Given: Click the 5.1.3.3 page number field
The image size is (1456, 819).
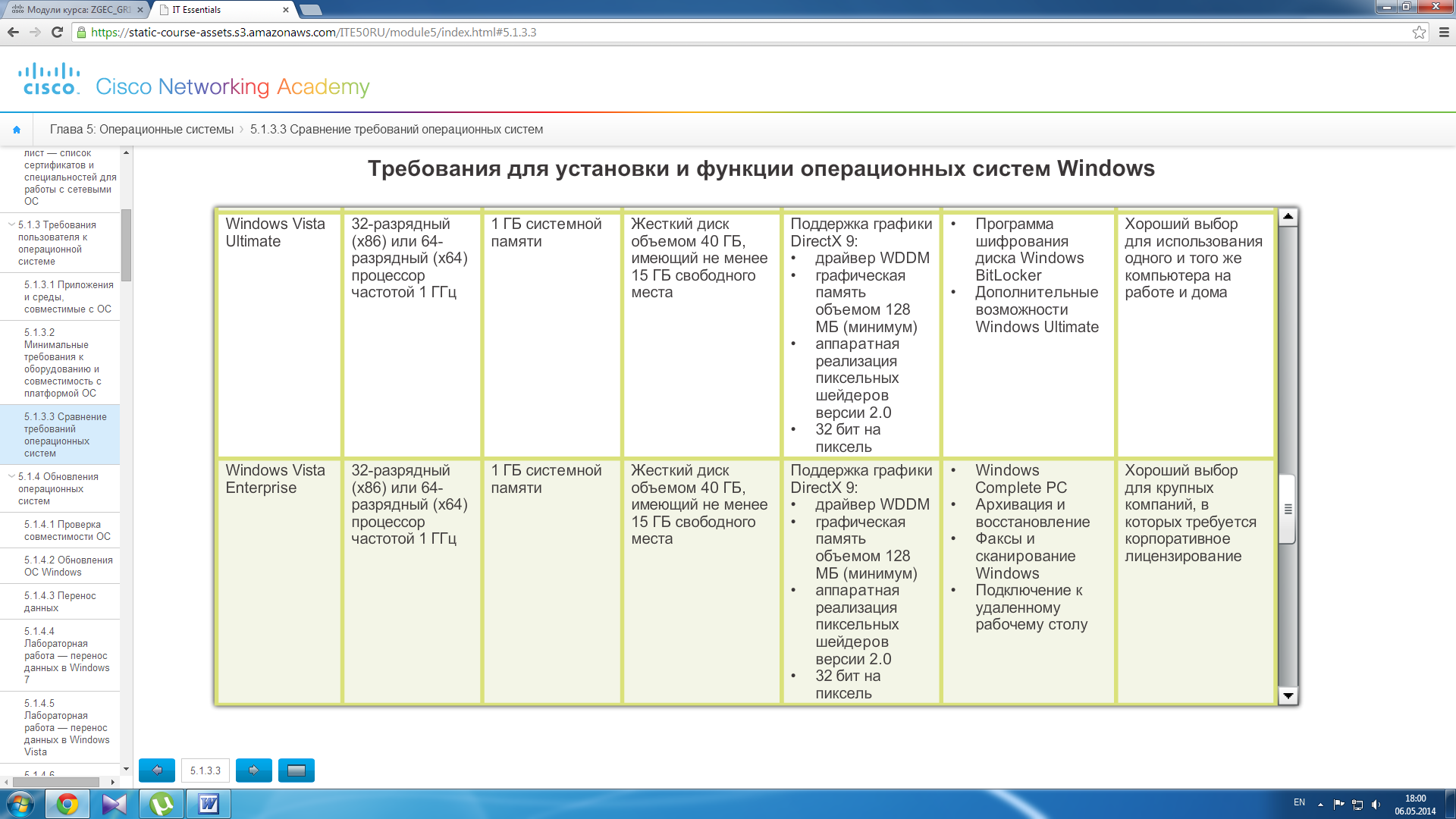Looking at the screenshot, I should (x=206, y=770).
